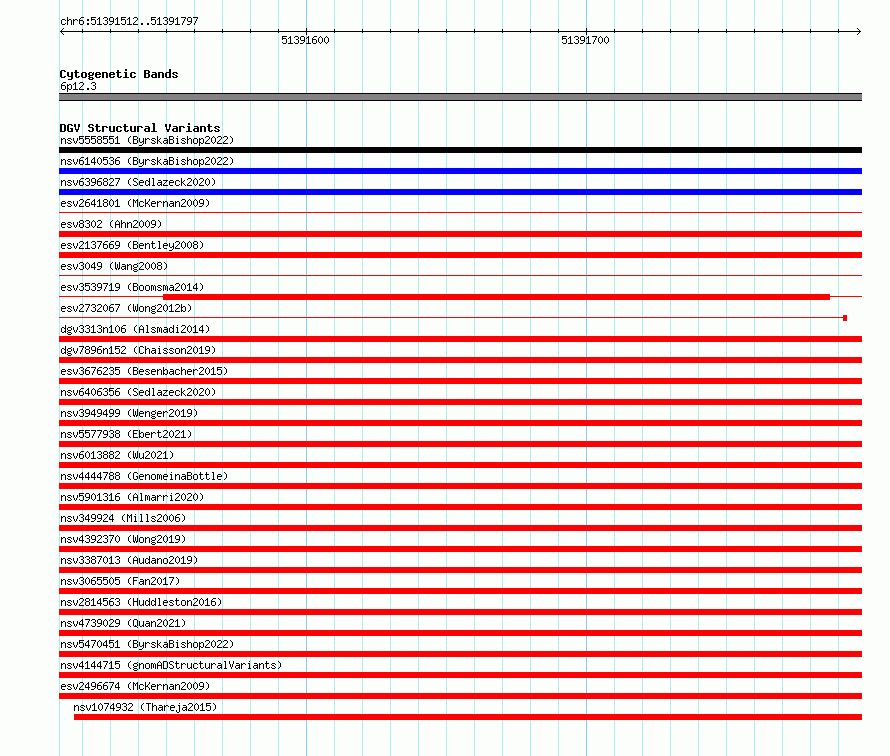Open variant dgv7896n152 (Chaisson2019)
This screenshot has width=890, height=756.
coord(138,350)
